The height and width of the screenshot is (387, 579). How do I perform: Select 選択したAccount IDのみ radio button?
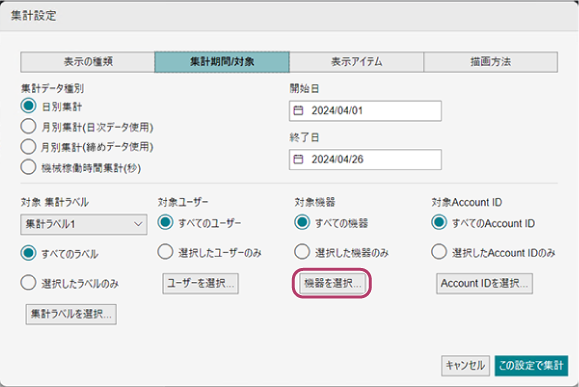click(439, 252)
